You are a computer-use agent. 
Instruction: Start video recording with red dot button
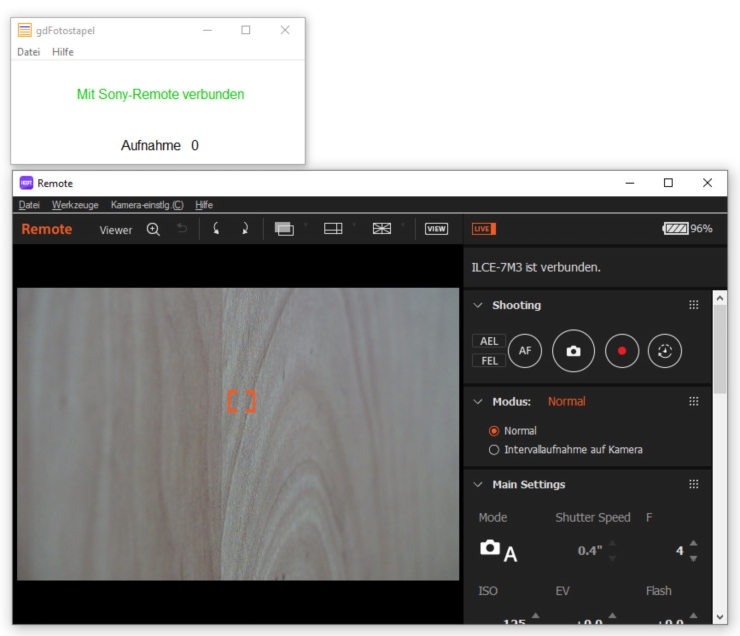(x=622, y=351)
